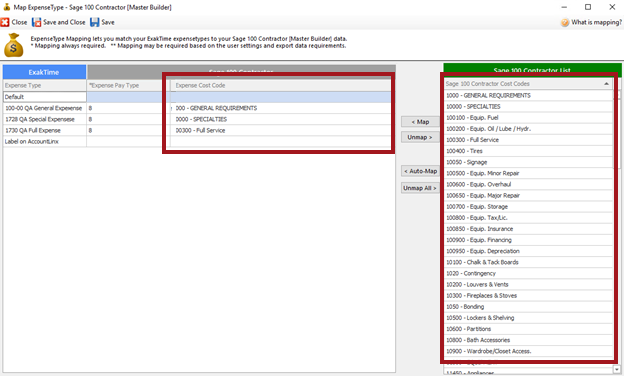
Task: Select 10600 - Partitions
Action: [x=528, y=329]
